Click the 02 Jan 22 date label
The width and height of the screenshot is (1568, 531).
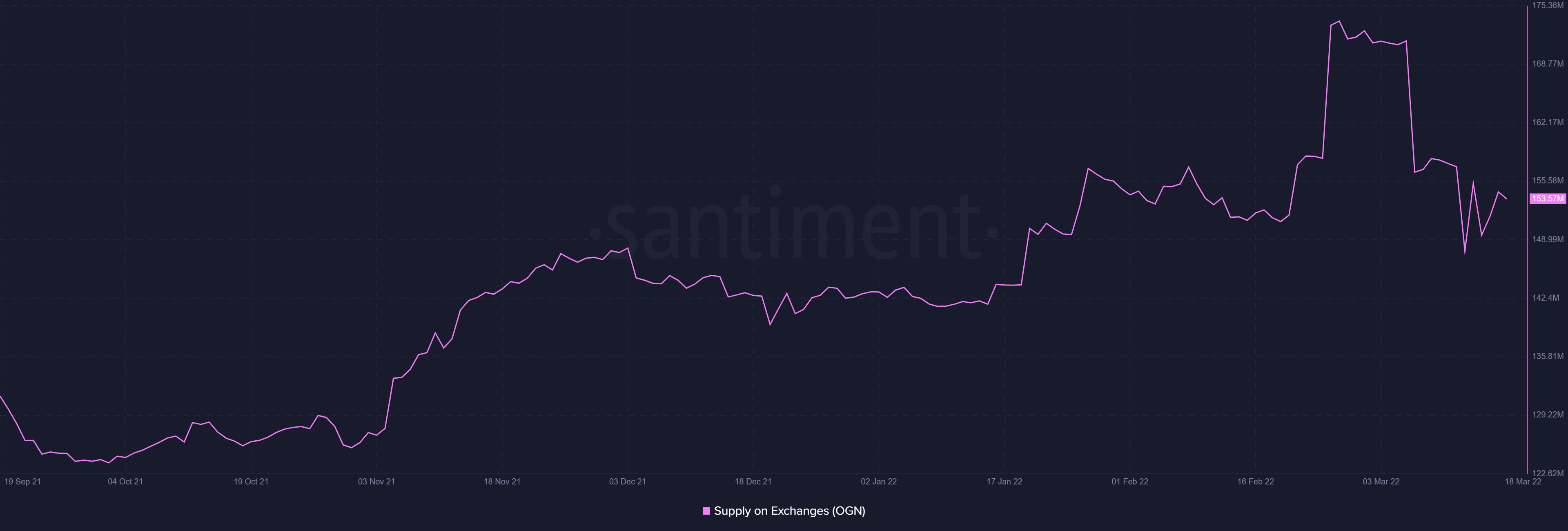[x=878, y=482]
